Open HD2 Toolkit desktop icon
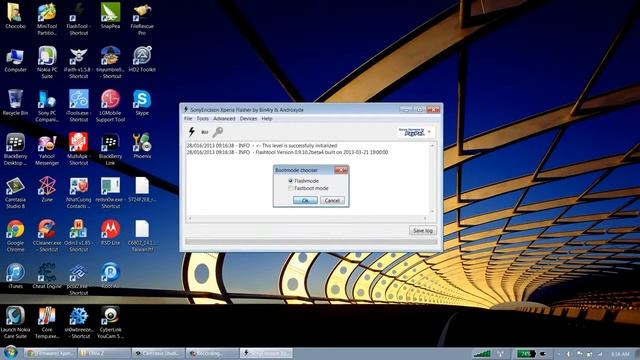 [142, 60]
